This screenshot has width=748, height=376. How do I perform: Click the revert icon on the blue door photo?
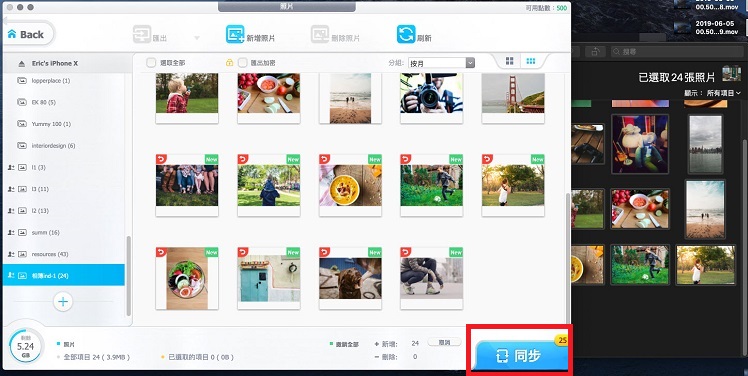pyautogui.click(x=243, y=252)
